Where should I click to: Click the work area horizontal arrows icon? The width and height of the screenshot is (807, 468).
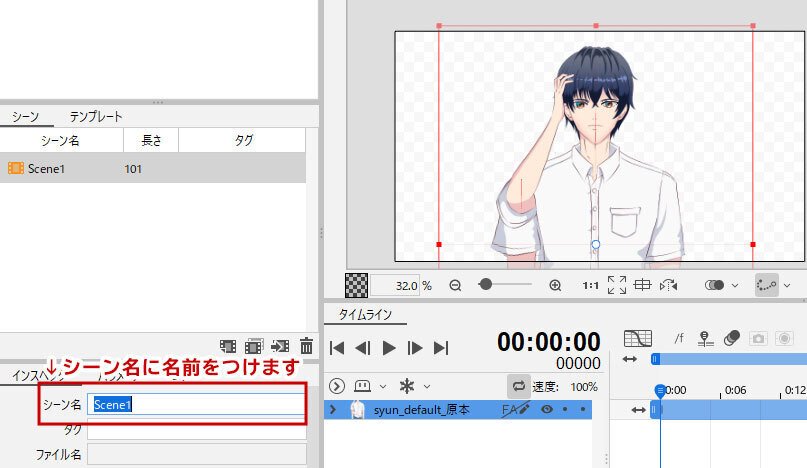point(630,359)
